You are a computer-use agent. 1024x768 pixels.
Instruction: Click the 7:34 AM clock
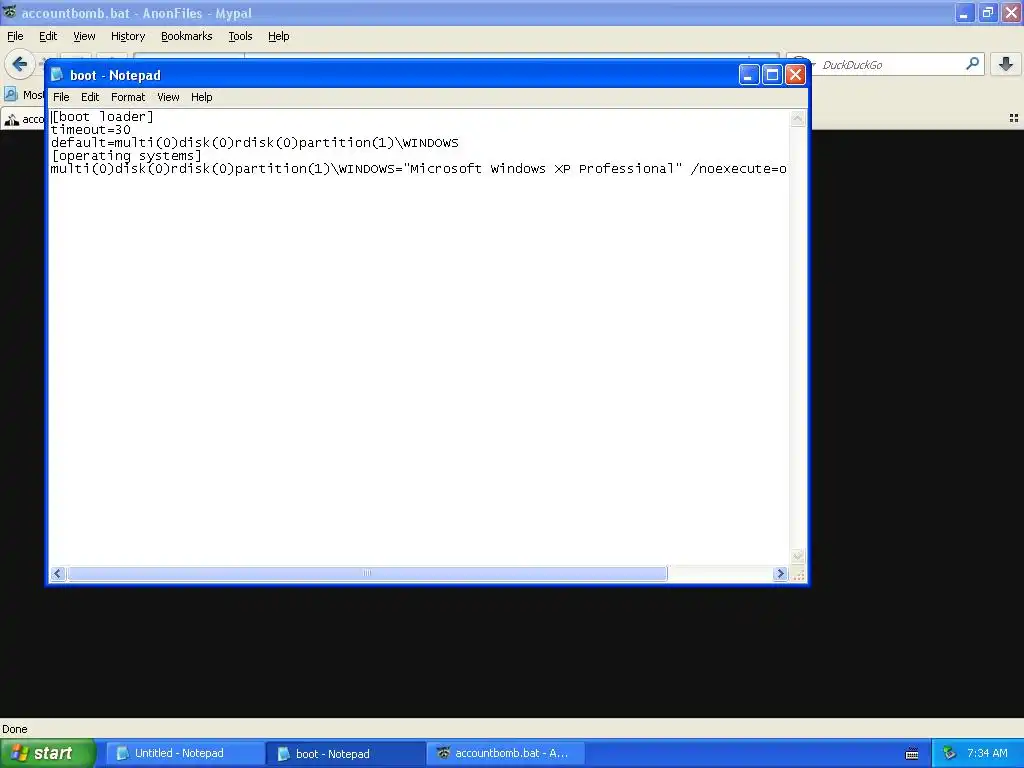click(x=987, y=753)
